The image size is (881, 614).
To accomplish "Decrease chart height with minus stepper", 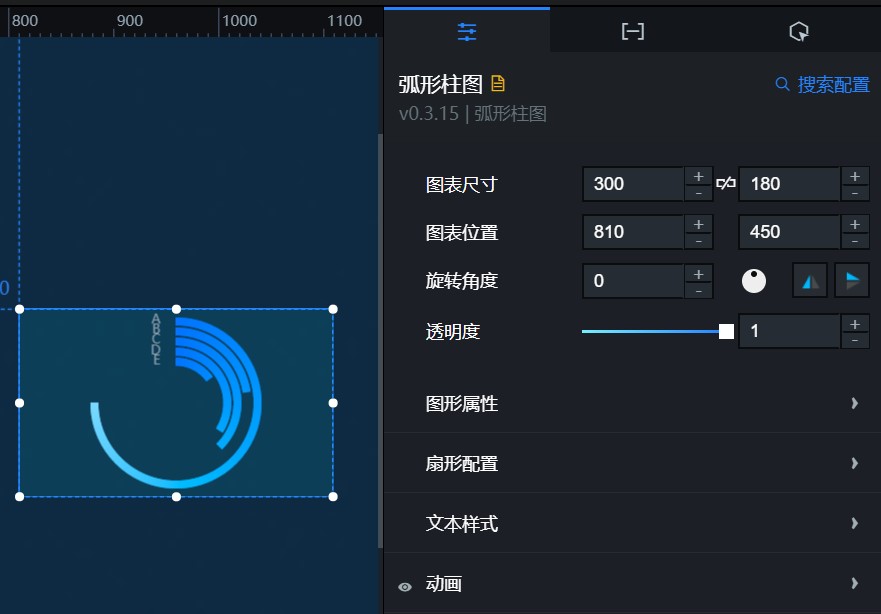I will click(x=855, y=193).
